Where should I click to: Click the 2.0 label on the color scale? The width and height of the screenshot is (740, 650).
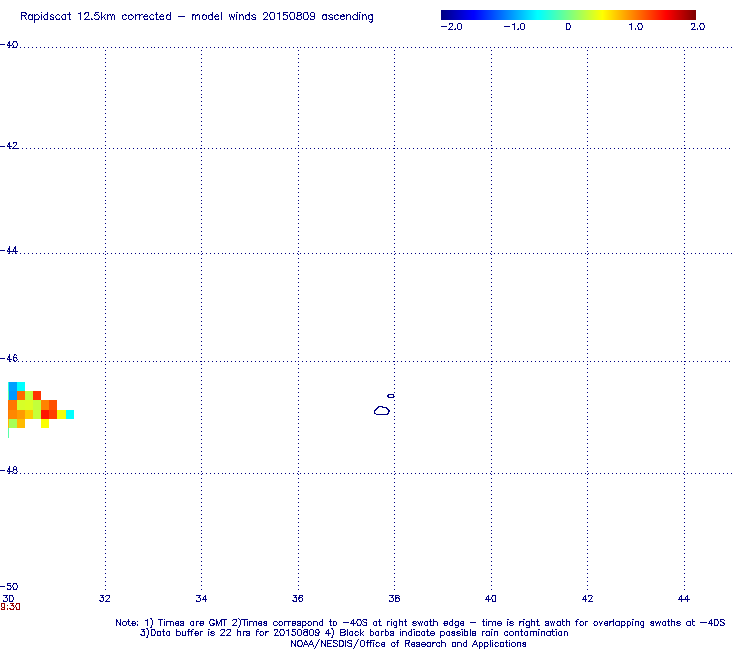pyautogui.click(x=698, y=27)
